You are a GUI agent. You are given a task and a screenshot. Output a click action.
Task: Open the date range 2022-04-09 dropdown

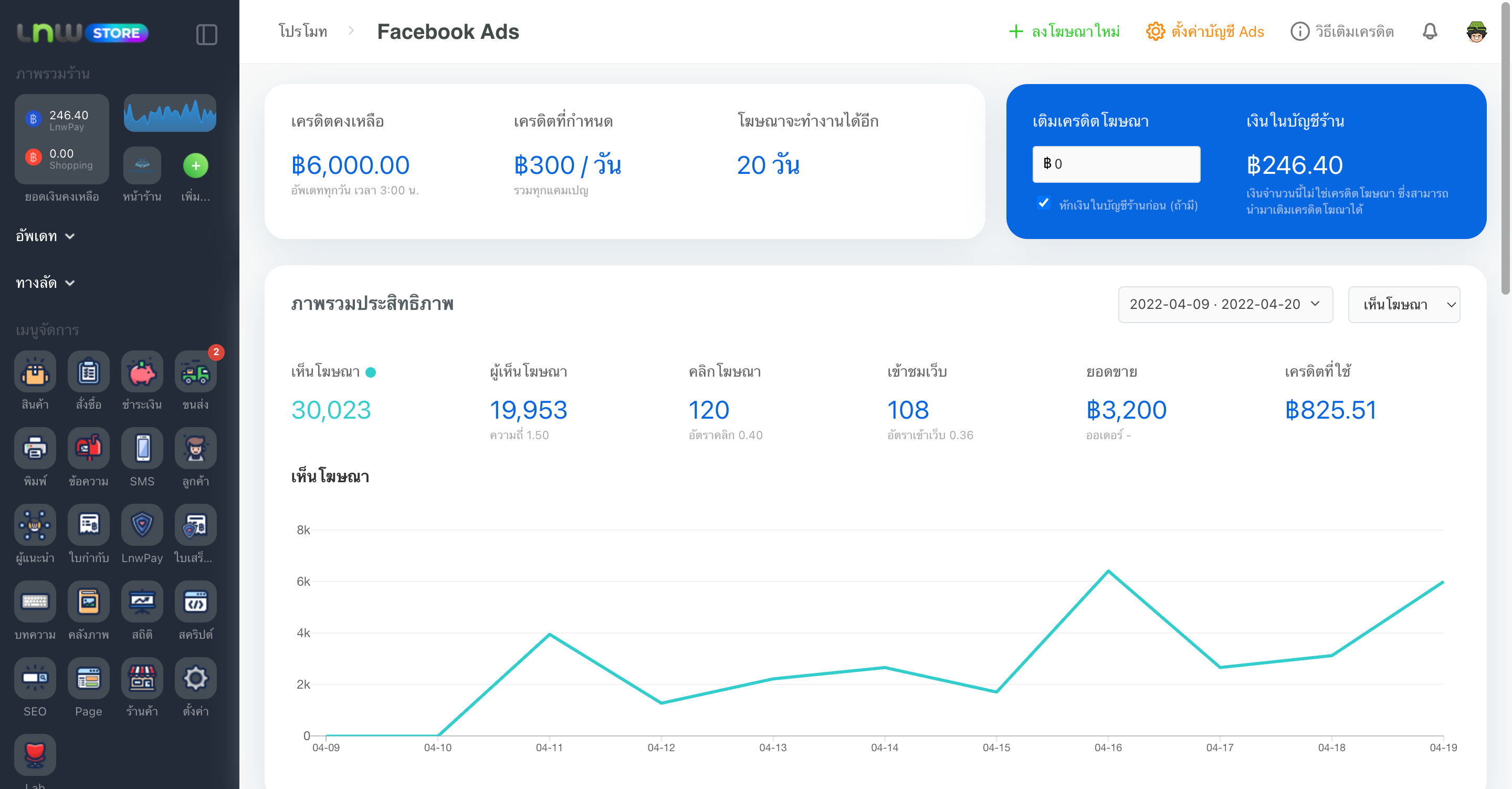click(1225, 304)
